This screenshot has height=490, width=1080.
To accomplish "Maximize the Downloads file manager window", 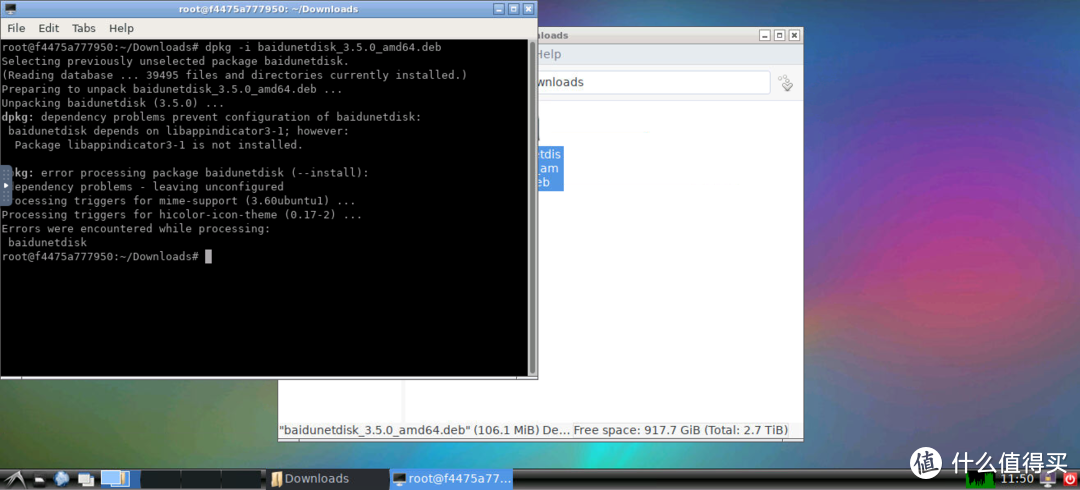I will (779, 35).
